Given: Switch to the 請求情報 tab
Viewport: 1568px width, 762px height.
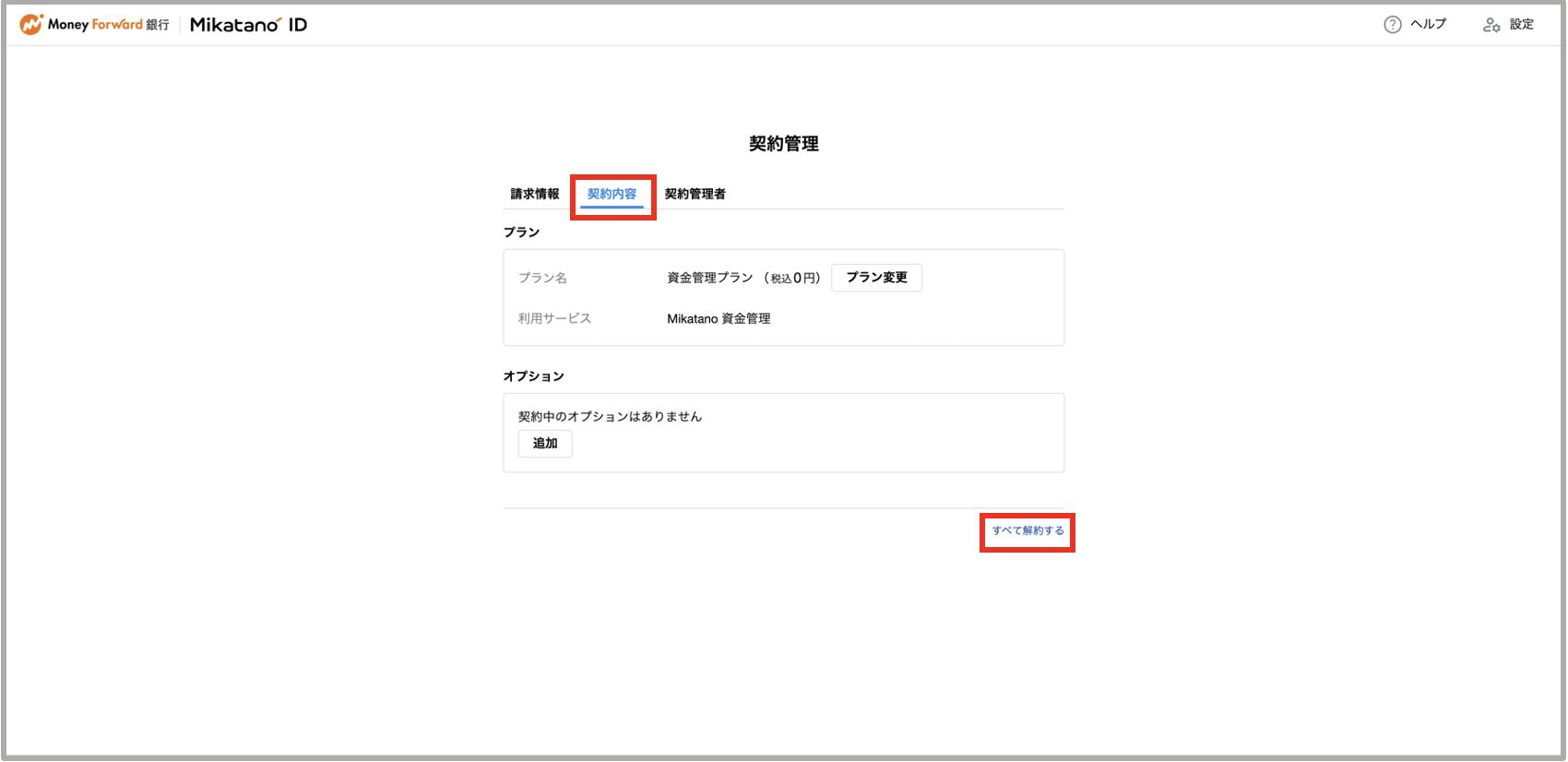Looking at the screenshot, I should click(x=535, y=194).
